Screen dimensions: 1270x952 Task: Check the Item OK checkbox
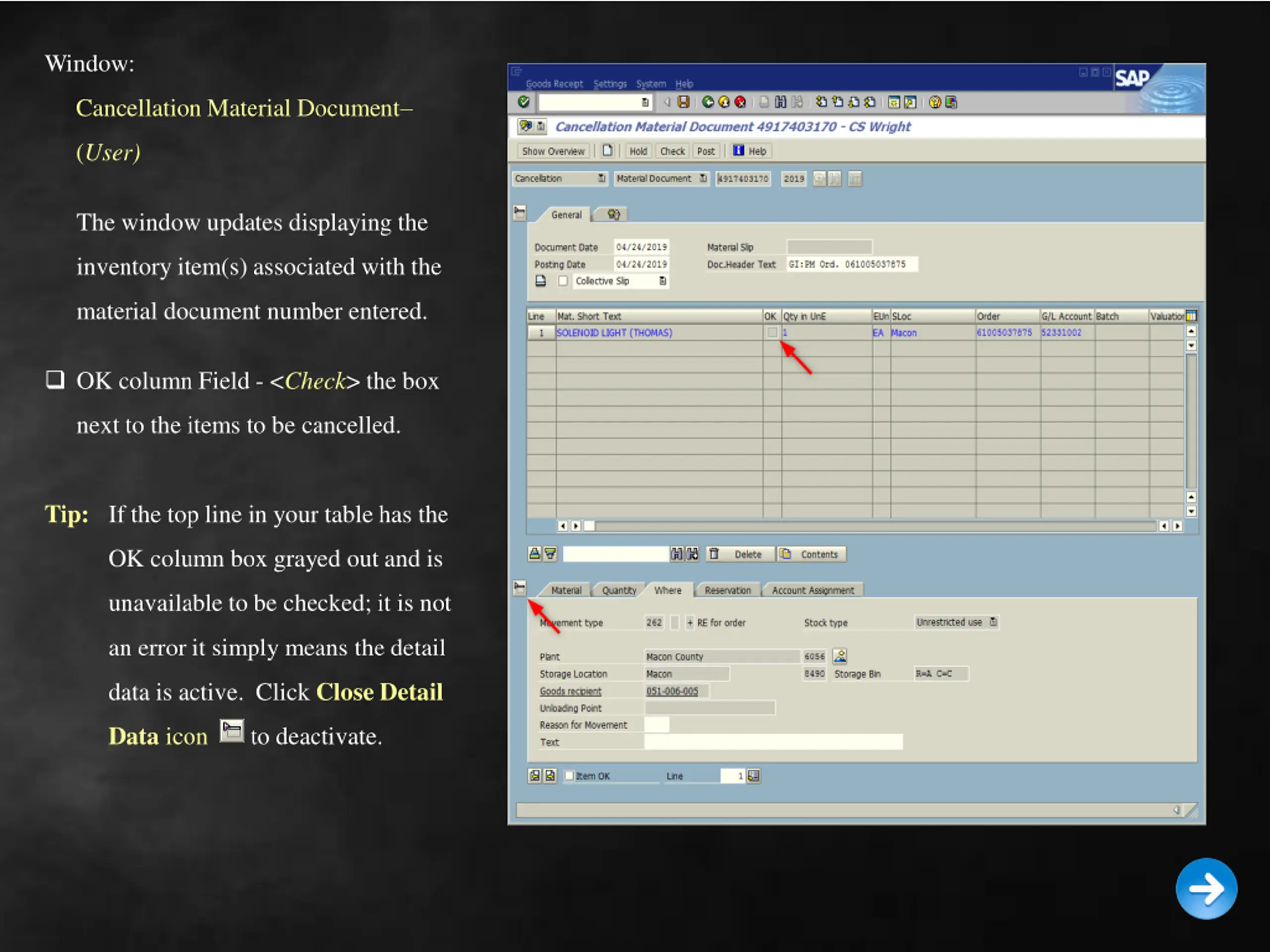(x=569, y=776)
